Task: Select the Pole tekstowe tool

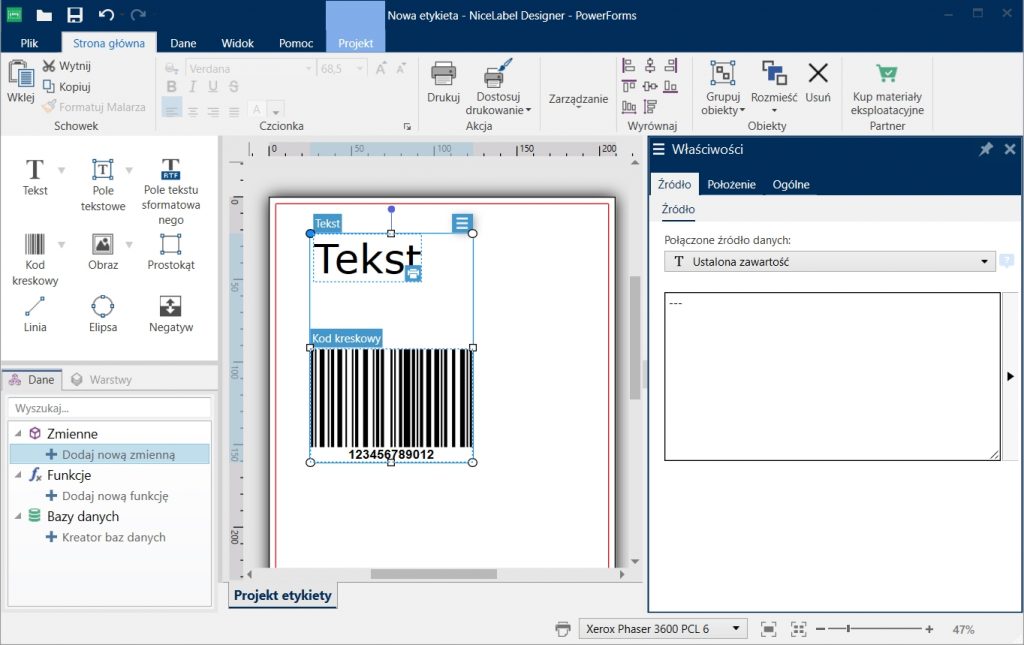Action: [103, 185]
